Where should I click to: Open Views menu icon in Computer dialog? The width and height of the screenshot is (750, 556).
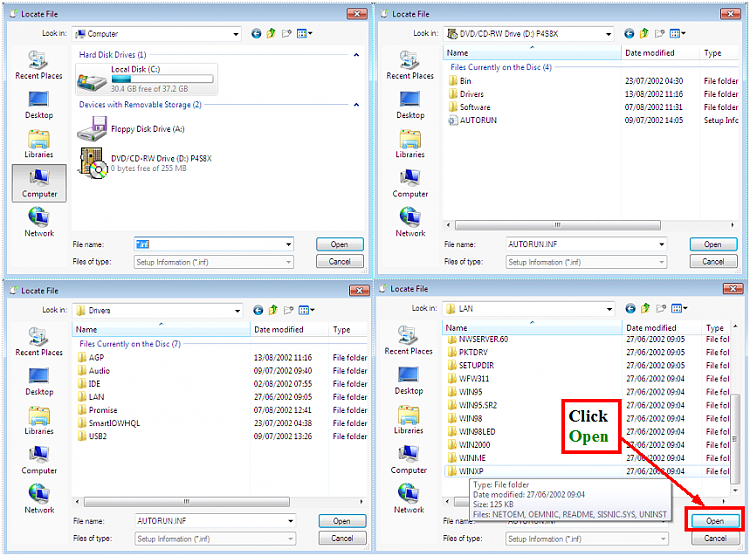tap(304, 33)
